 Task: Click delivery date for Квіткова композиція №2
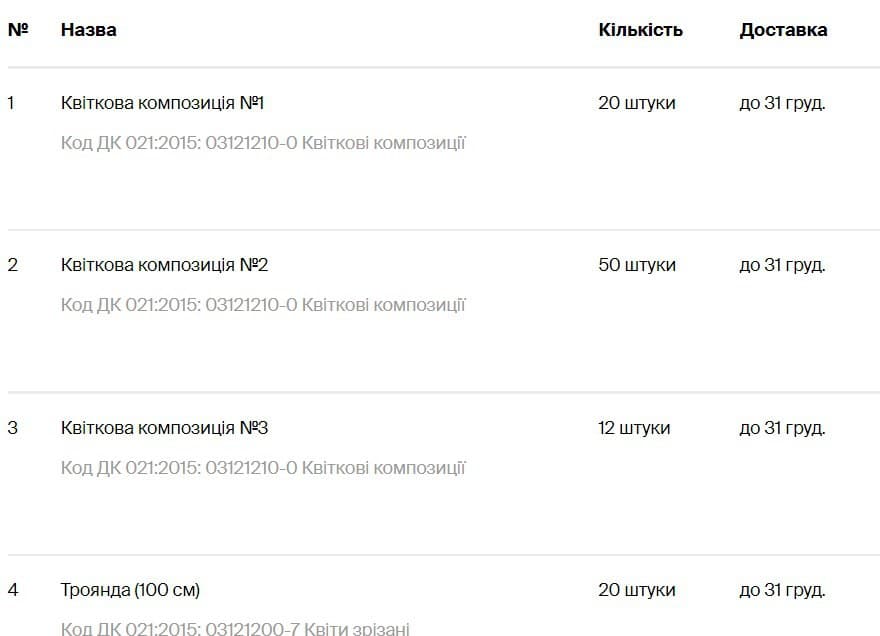coord(782,265)
